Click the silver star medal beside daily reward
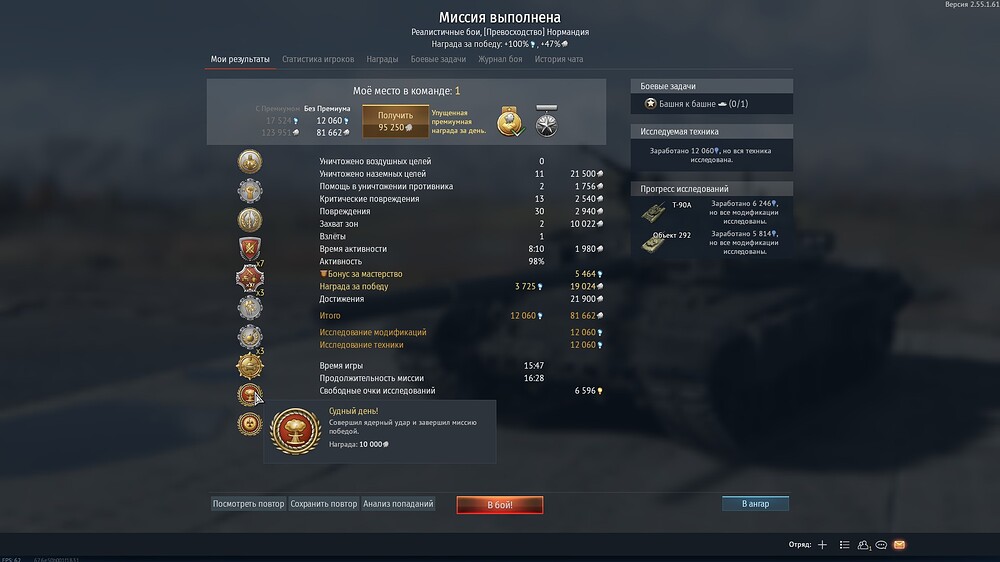This screenshot has height=562, width=1000. tap(547, 121)
